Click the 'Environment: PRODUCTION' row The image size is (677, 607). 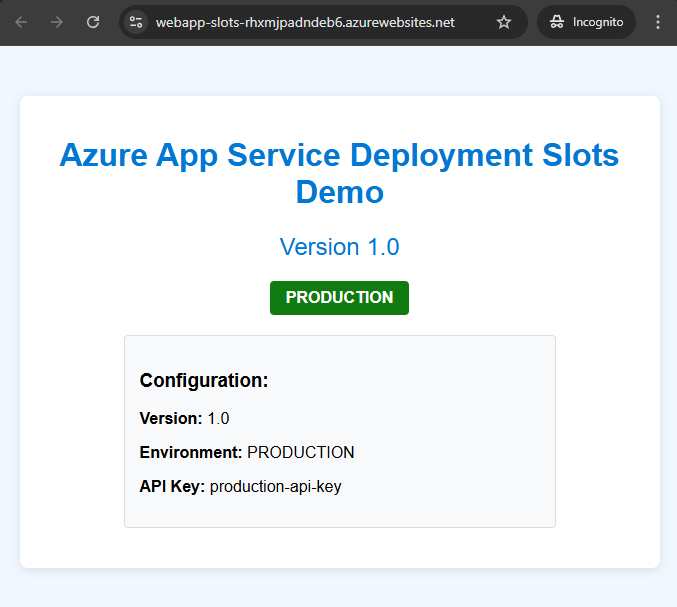(x=247, y=452)
